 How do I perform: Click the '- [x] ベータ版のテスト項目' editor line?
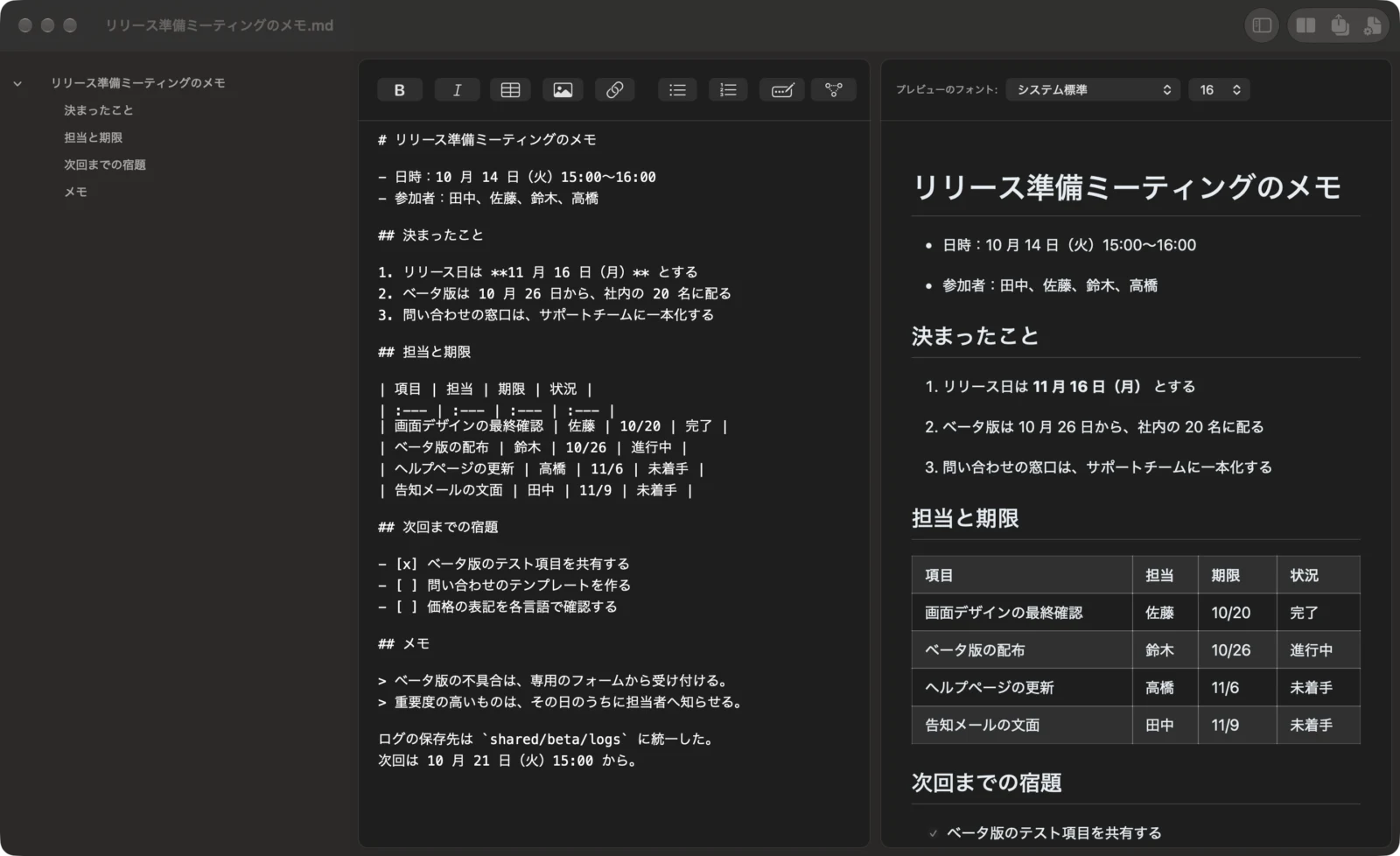504,564
